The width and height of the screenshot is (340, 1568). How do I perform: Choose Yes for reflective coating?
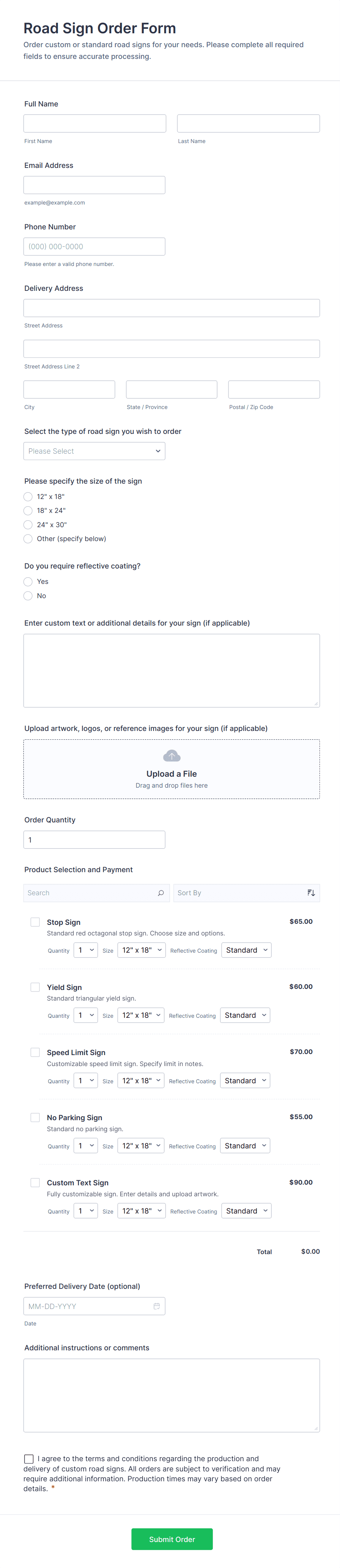coord(28,582)
